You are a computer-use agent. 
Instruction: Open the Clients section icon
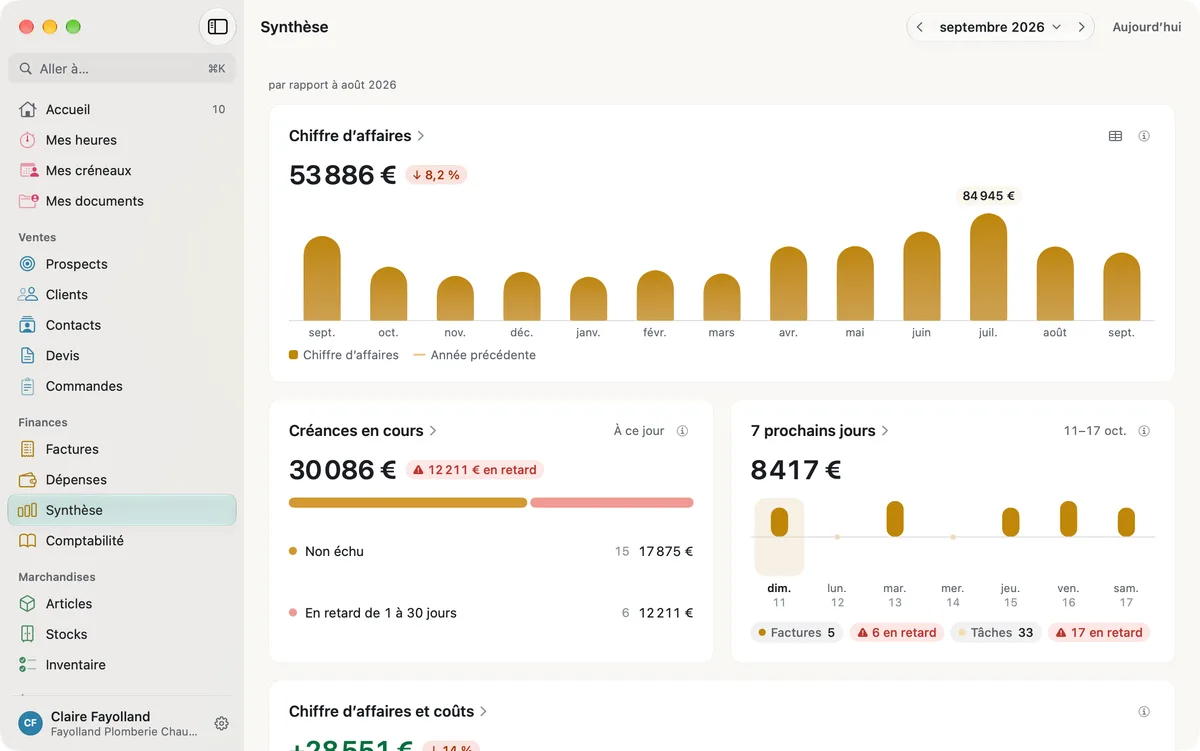coord(28,294)
